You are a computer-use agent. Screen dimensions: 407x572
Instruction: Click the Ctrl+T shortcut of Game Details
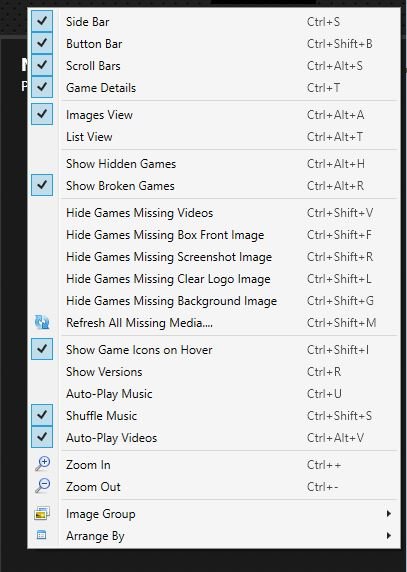[323, 88]
